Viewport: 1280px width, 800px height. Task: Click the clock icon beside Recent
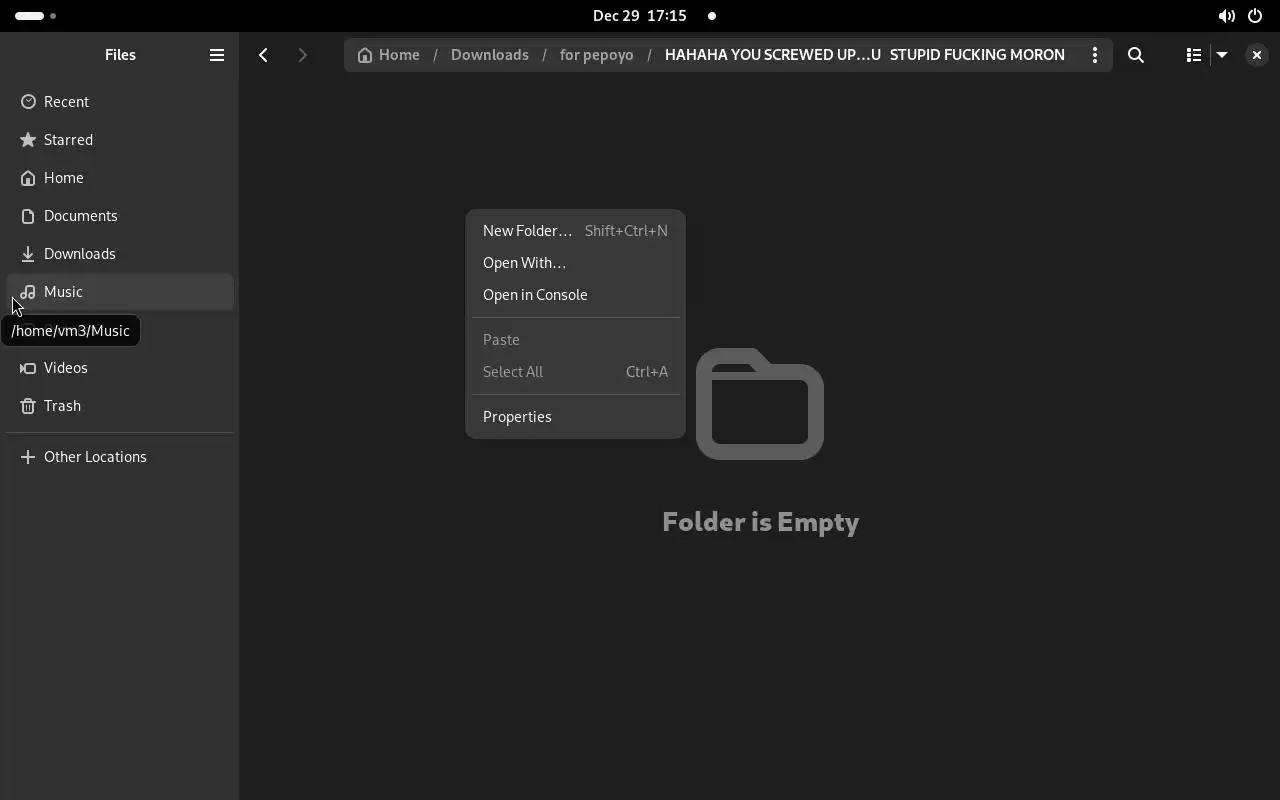[28, 102]
